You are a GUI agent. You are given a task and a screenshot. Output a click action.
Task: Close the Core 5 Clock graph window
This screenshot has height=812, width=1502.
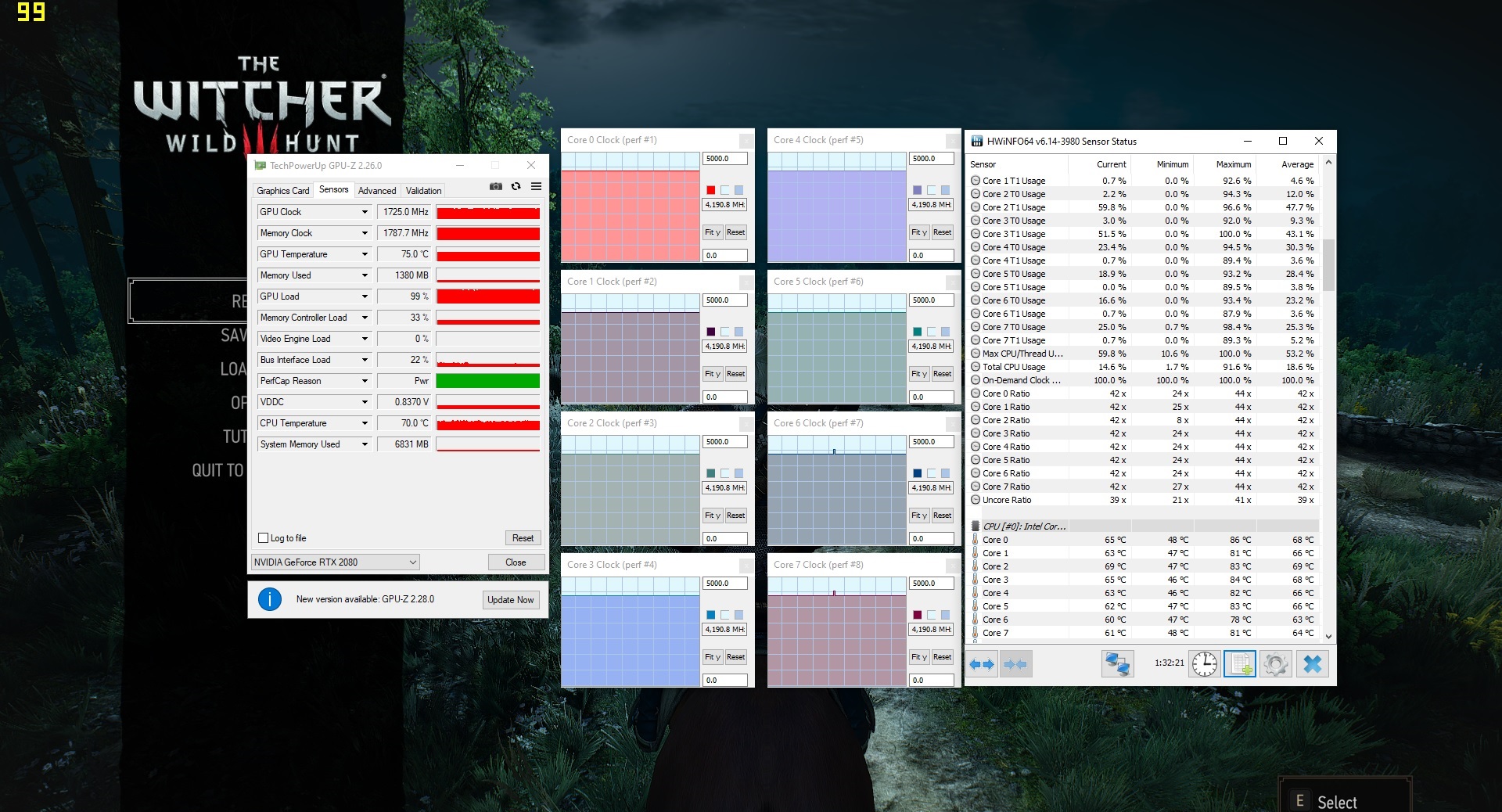(953, 282)
